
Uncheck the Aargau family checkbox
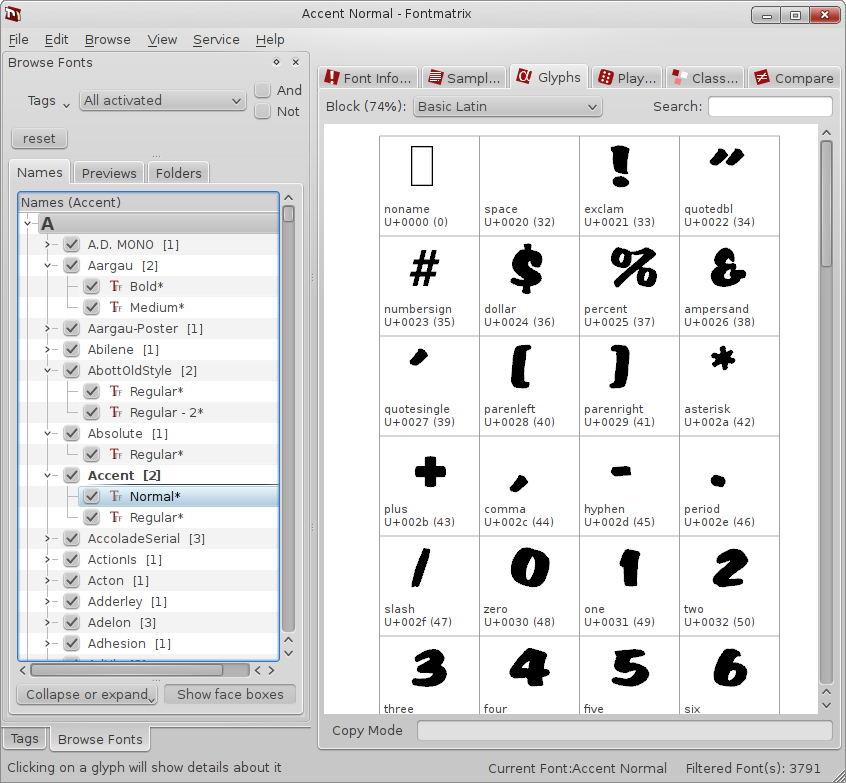[72, 265]
